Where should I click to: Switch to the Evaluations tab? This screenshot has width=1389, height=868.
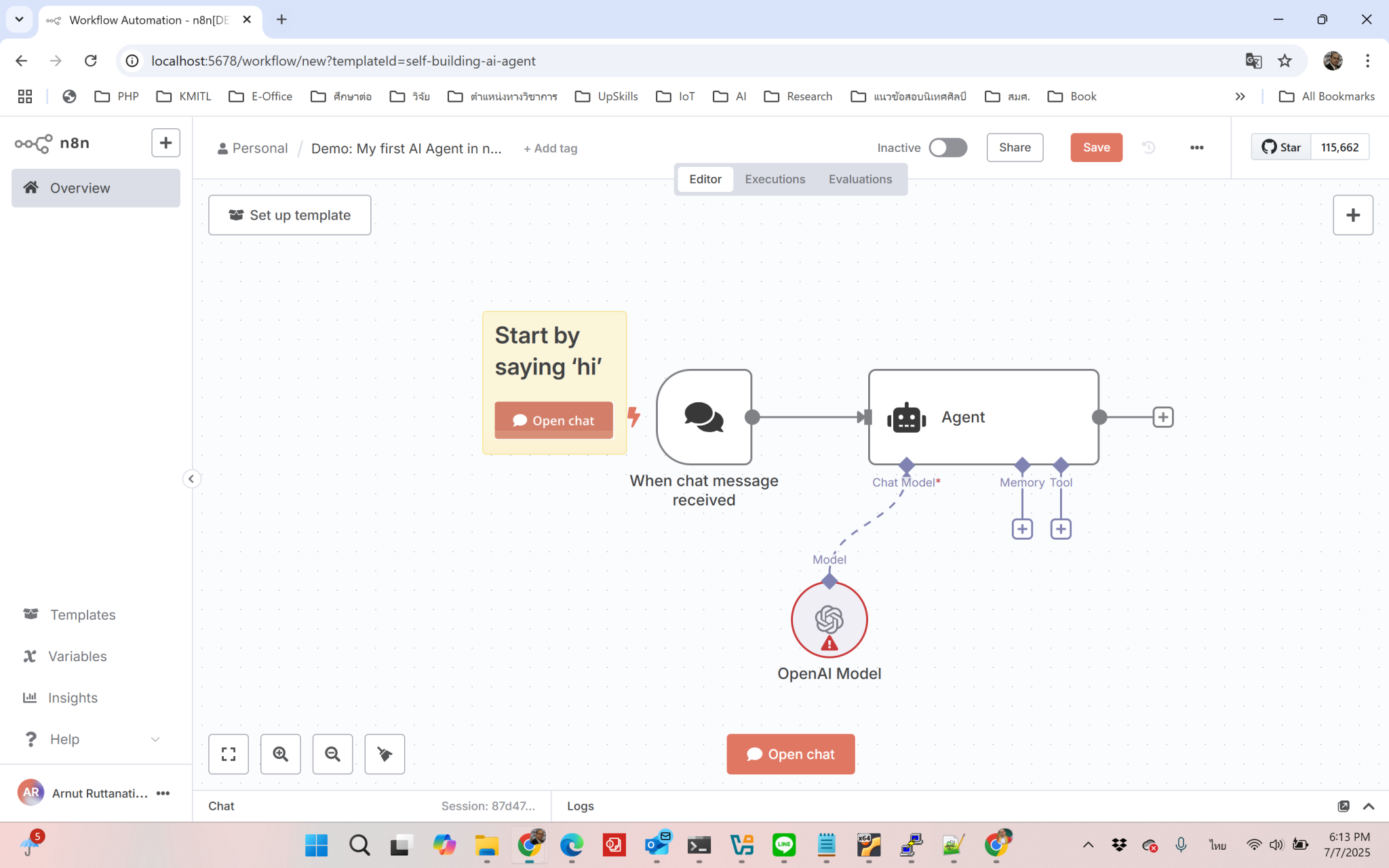[860, 179]
